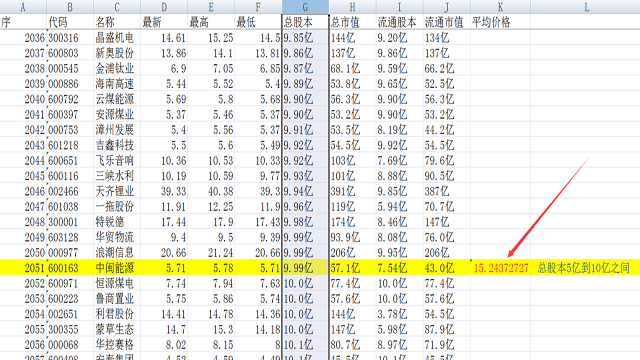
Task: Select column K header
Action: 500,7
